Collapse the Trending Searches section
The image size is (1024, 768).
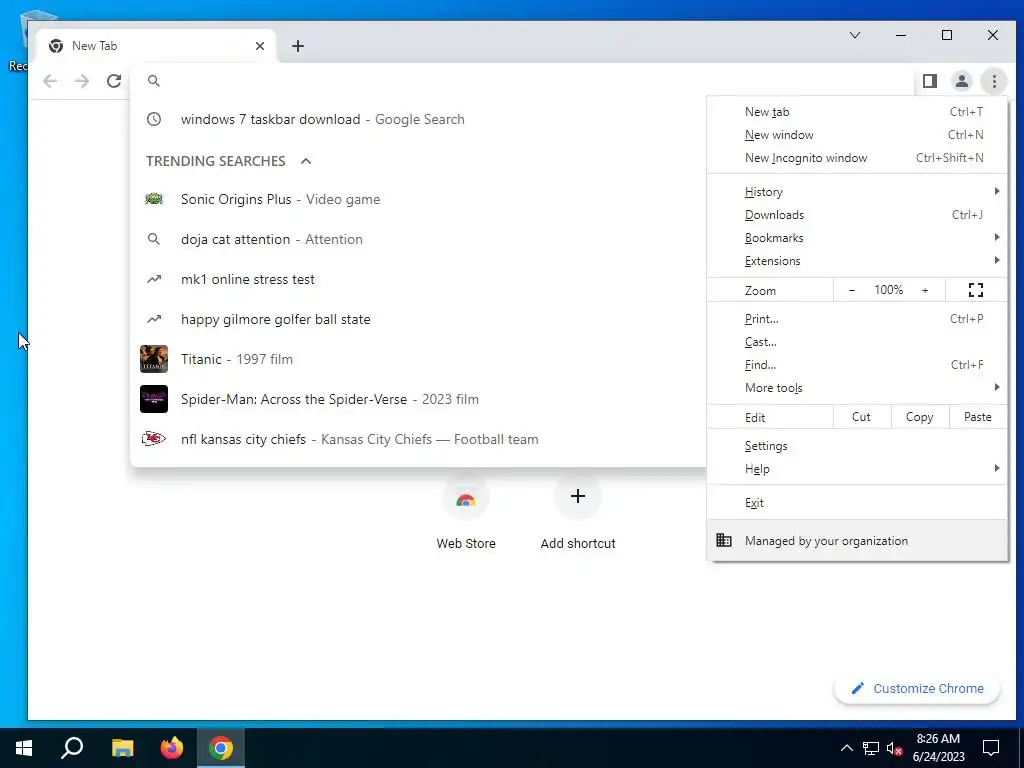(306, 161)
